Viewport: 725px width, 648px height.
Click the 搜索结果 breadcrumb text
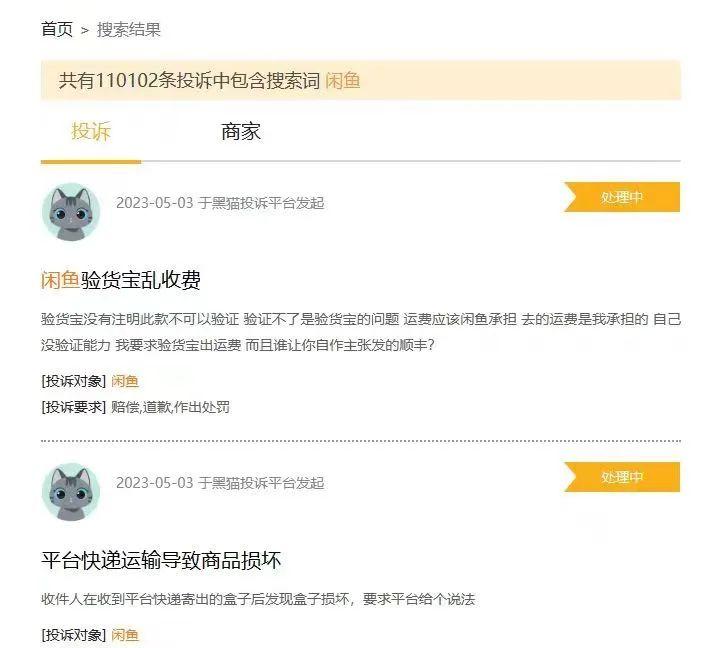129,30
